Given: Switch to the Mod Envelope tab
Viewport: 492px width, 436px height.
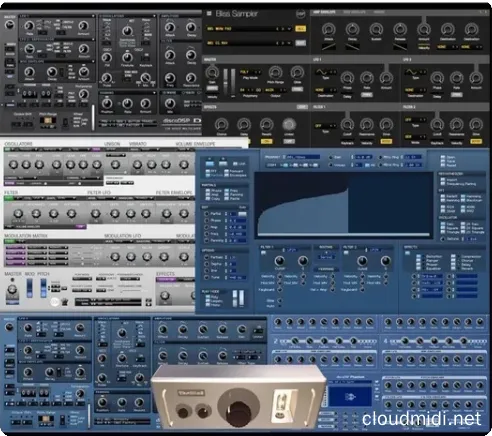Looking at the screenshot, I should (354, 12).
